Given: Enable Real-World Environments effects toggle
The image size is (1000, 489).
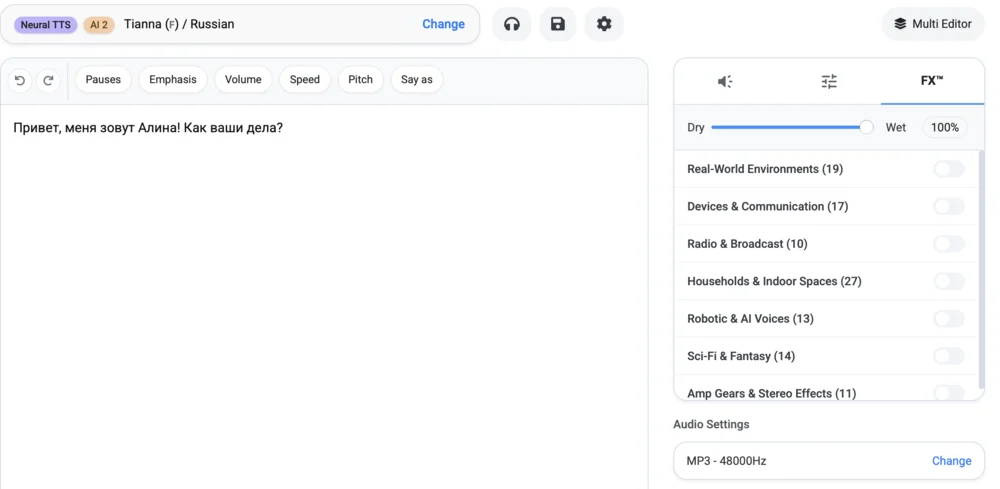Looking at the screenshot, I should tap(948, 169).
